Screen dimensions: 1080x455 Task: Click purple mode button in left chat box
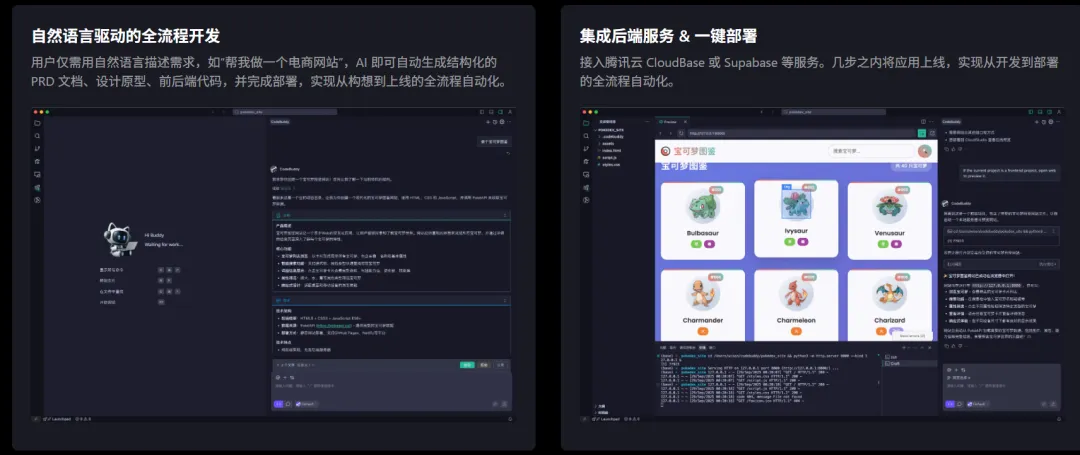(x=278, y=404)
